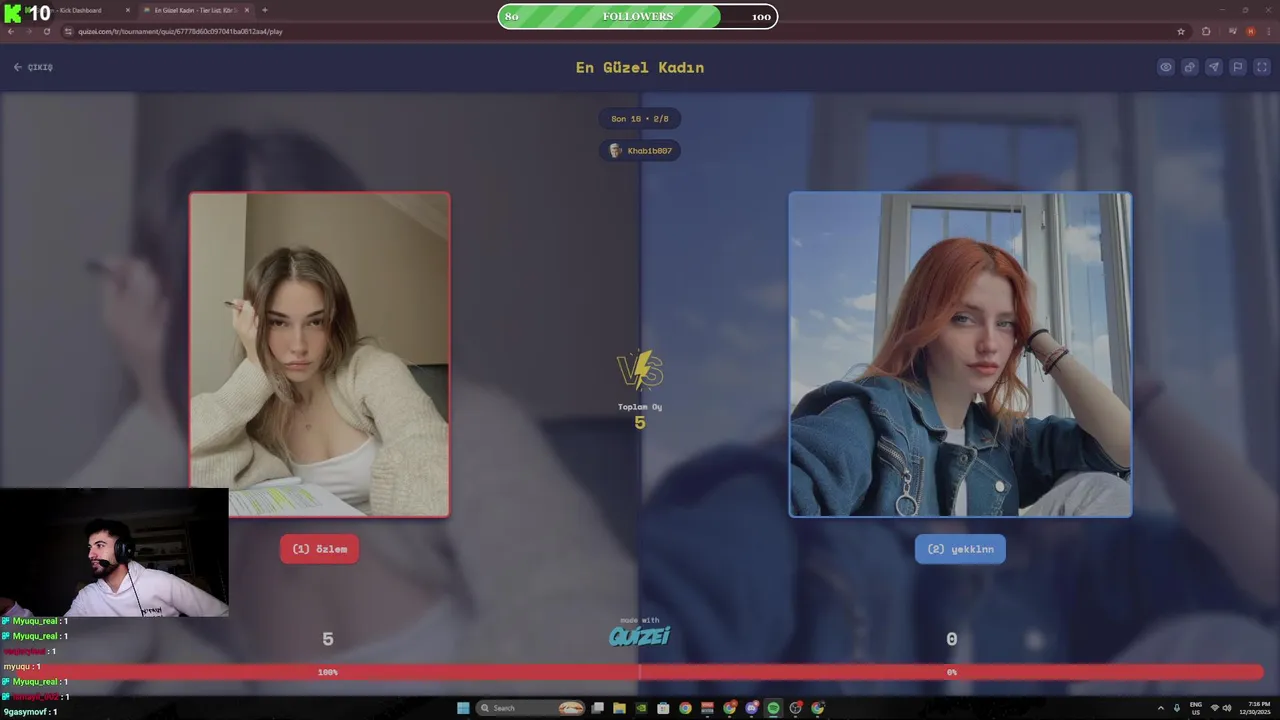Open the clock showing 7:16 PM
Image resolution: width=1280 pixels, height=720 pixels.
(x=1255, y=708)
